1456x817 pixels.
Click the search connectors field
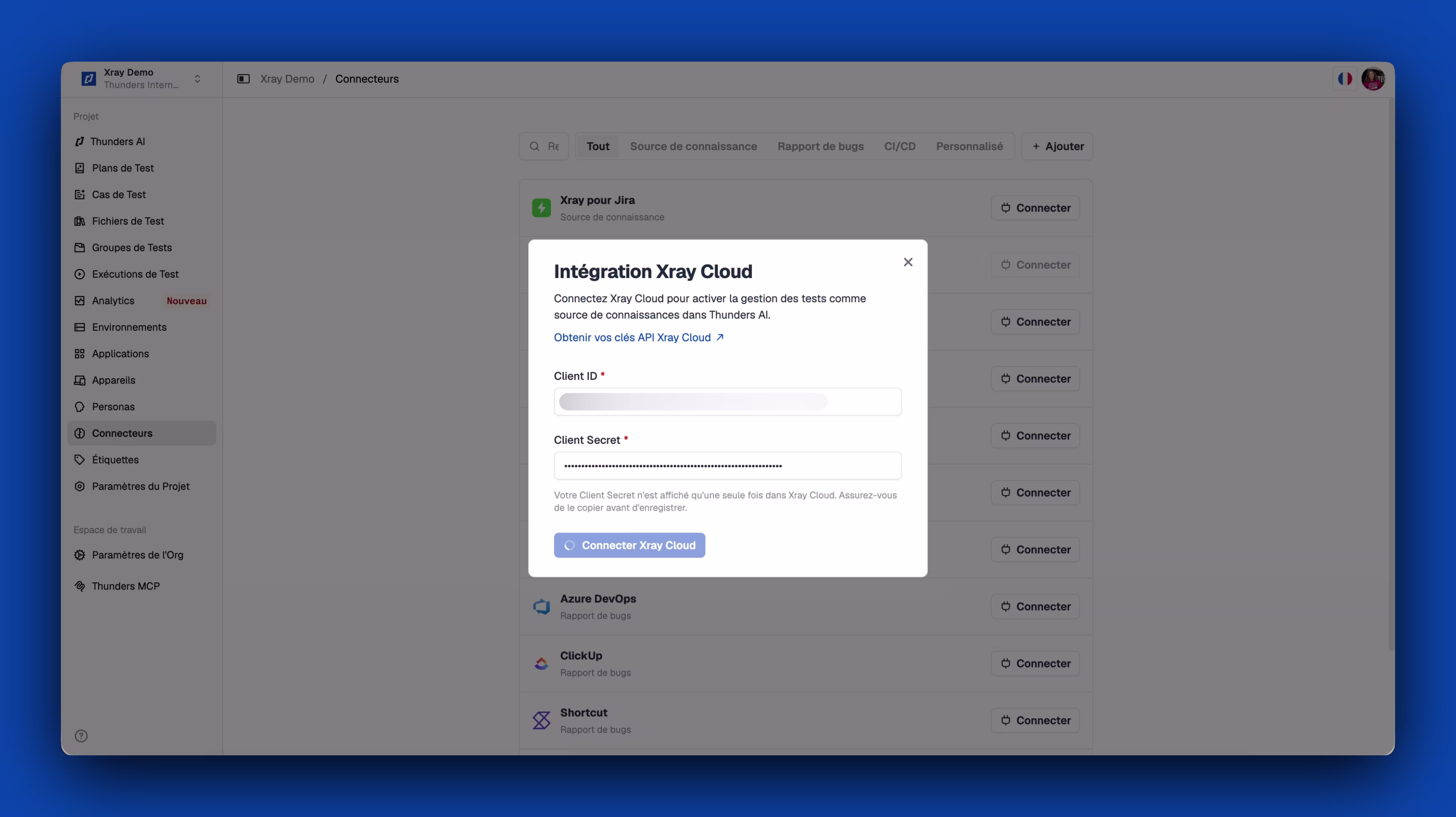(x=544, y=146)
